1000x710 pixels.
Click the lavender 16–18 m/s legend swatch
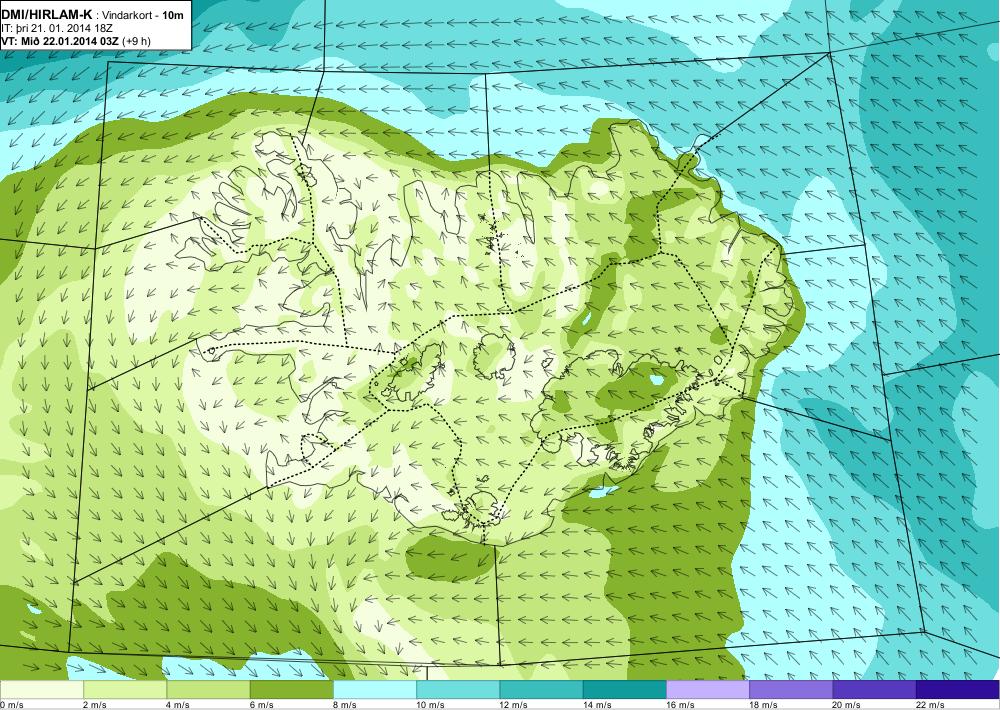[708, 690]
